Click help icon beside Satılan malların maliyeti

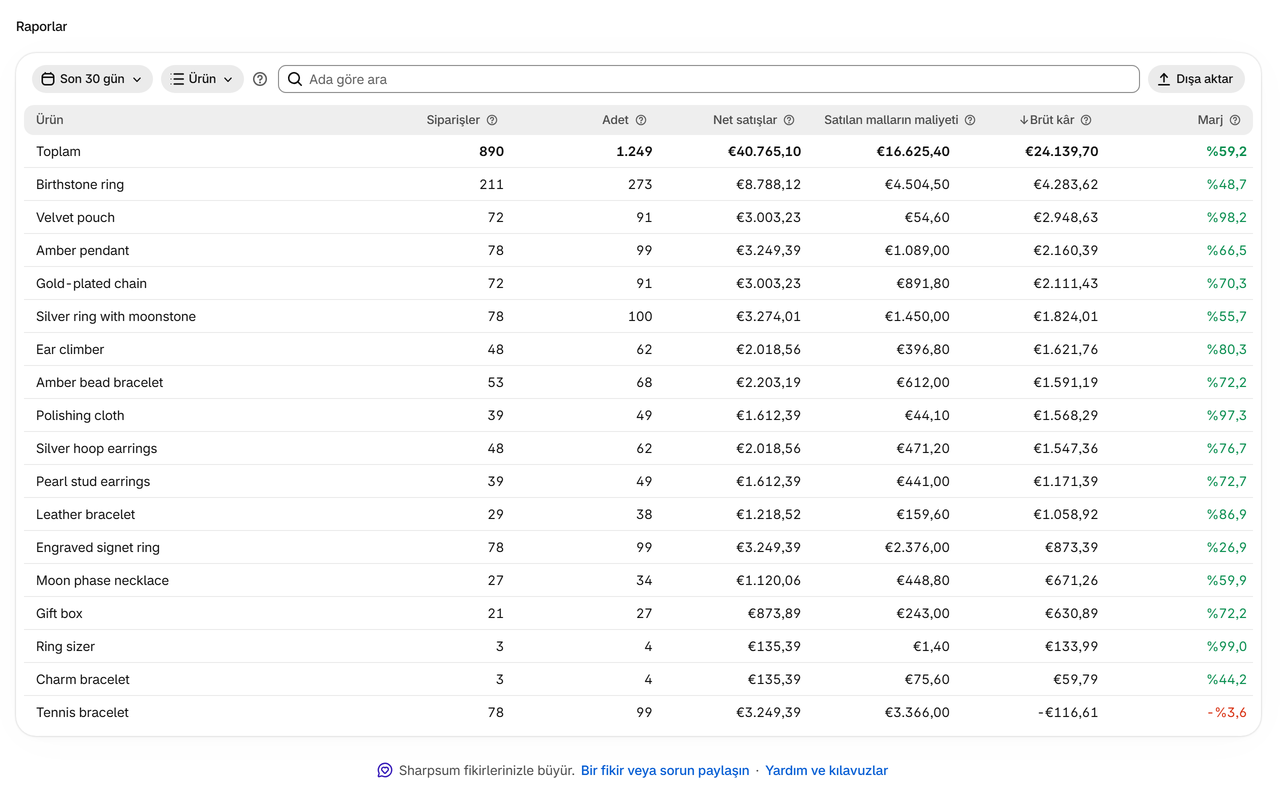970,120
